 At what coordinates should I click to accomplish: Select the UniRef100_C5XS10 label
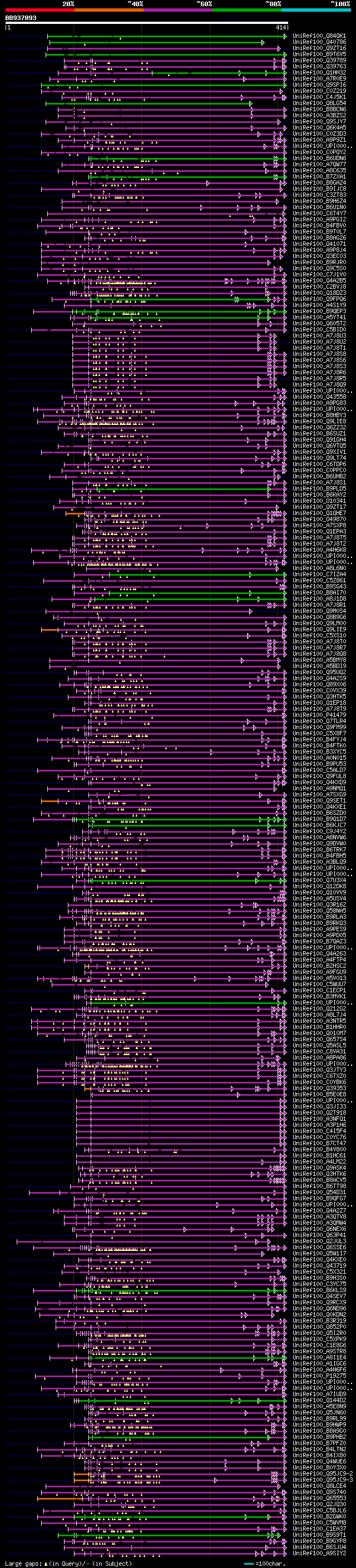point(319,635)
